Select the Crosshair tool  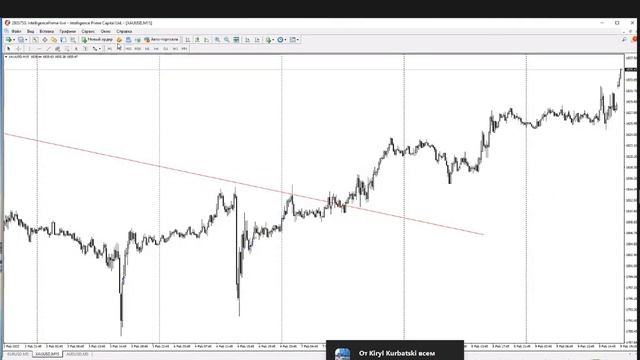coord(18,49)
